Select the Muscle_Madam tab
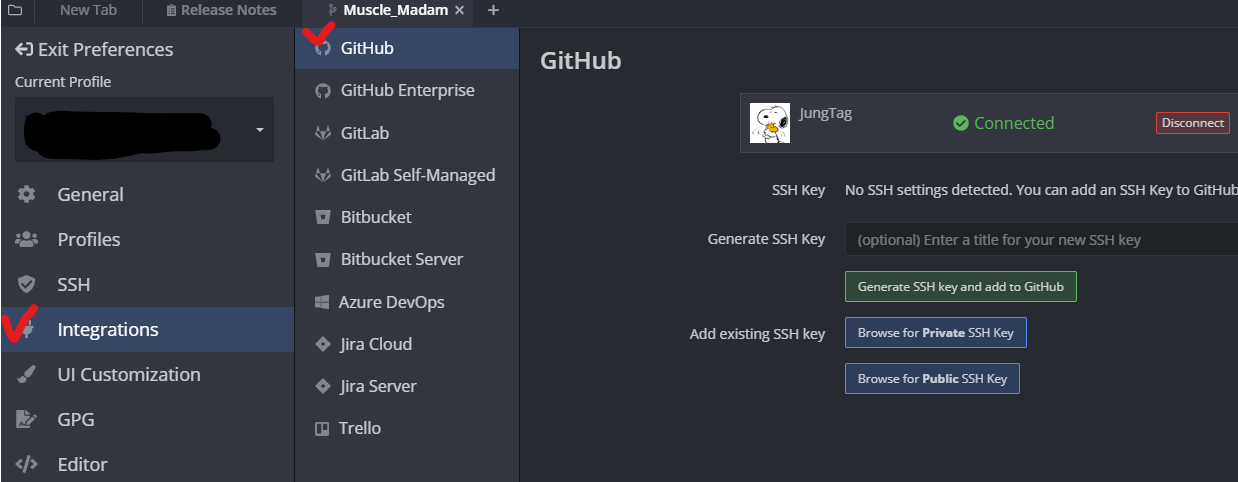 (x=395, y=11)
